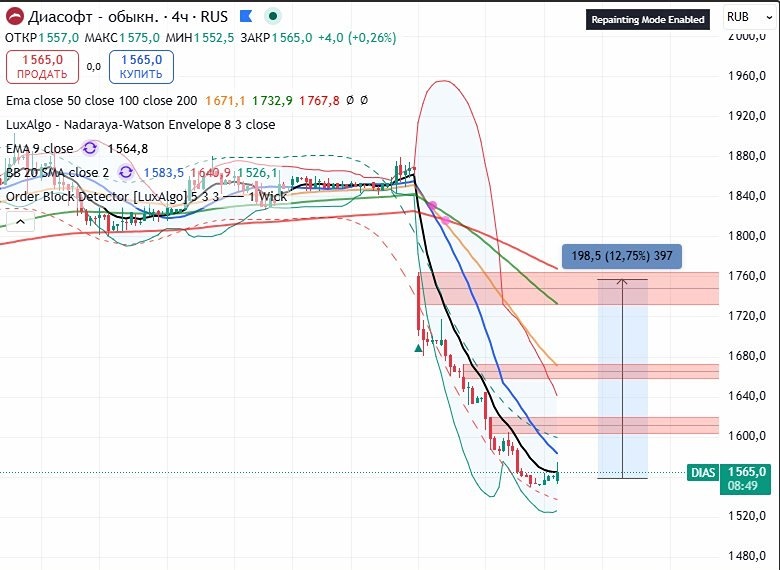The image size is (780, 570).
Task: Select the EMA 9 close indicator label
Action: tap(40, 148)
